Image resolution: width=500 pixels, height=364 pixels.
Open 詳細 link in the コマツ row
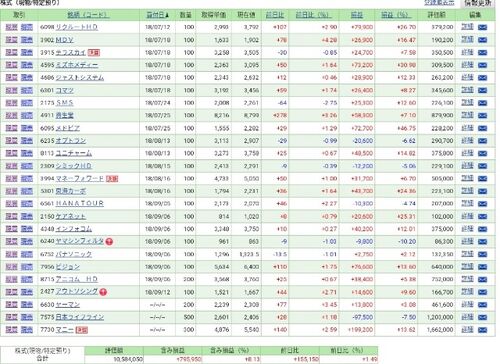point(467,90)
